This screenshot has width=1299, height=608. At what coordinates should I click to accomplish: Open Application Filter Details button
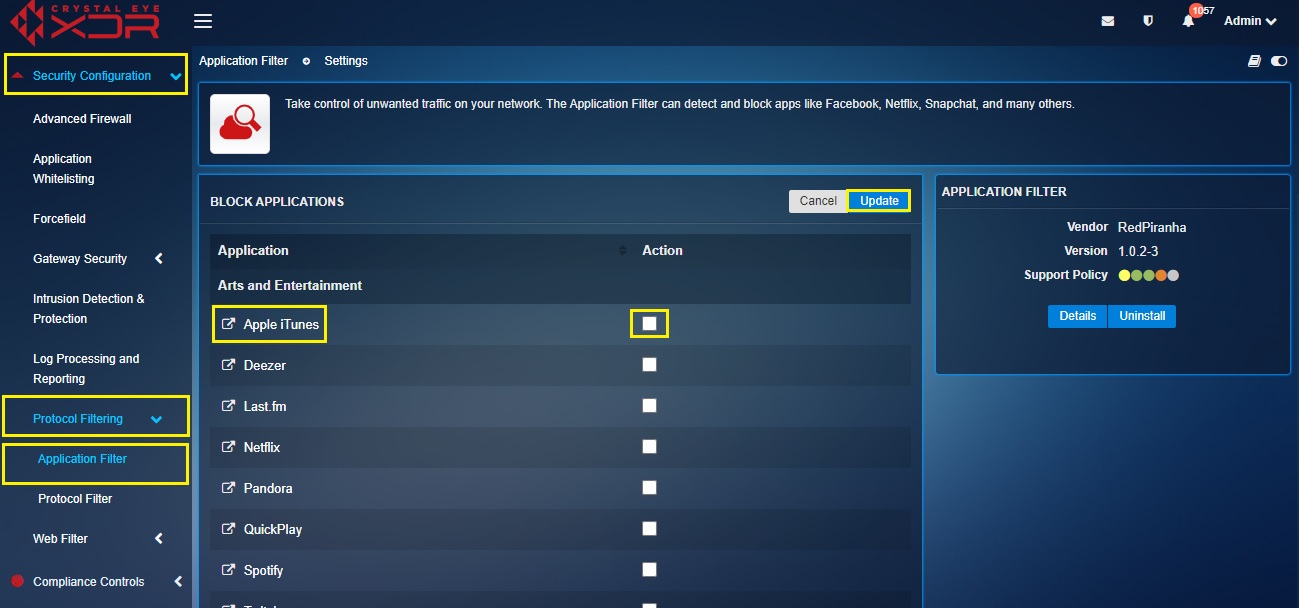(1078, 316)
